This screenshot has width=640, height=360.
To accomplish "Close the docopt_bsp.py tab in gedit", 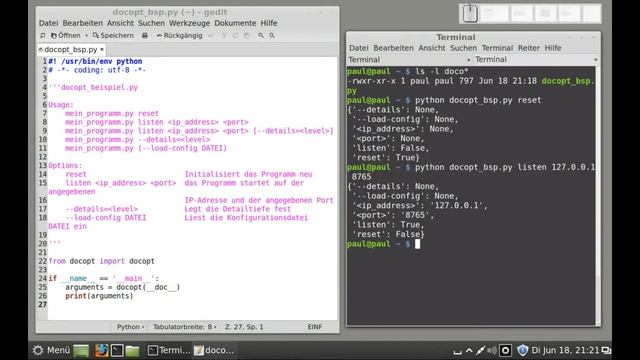I will click(x=102, y=49).
